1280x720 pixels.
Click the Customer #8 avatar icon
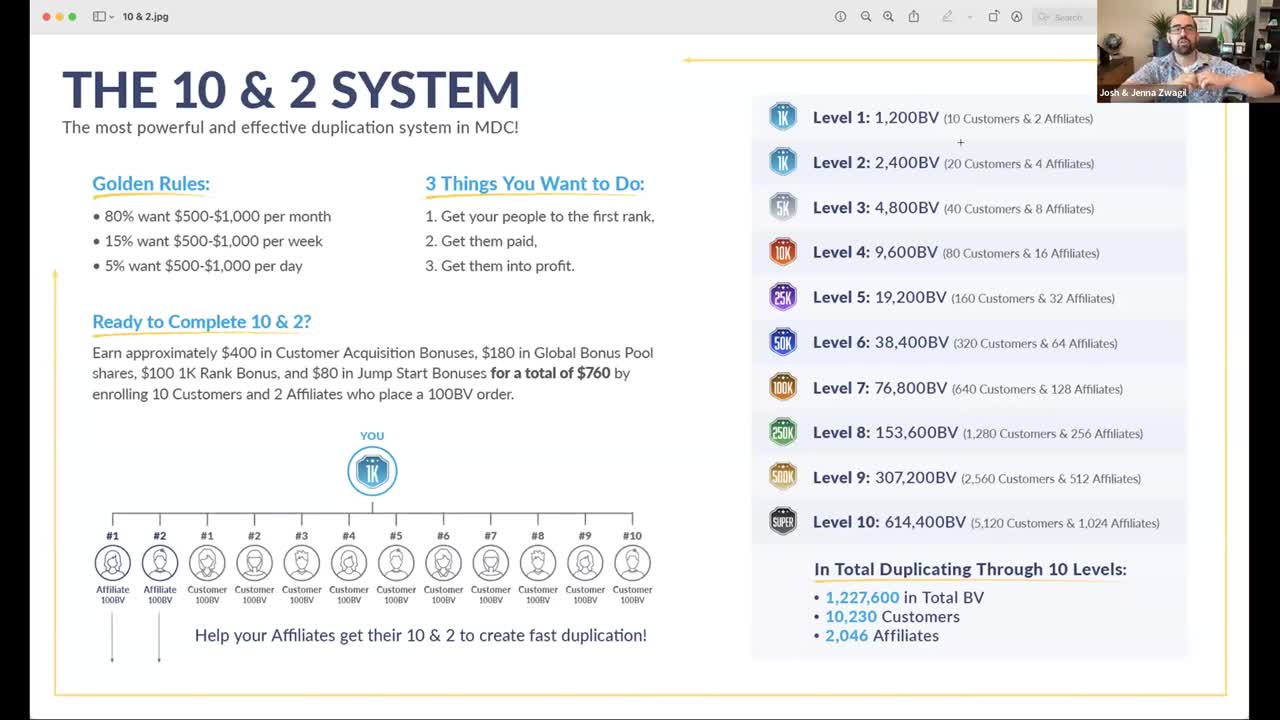click(x=538, y=563)
